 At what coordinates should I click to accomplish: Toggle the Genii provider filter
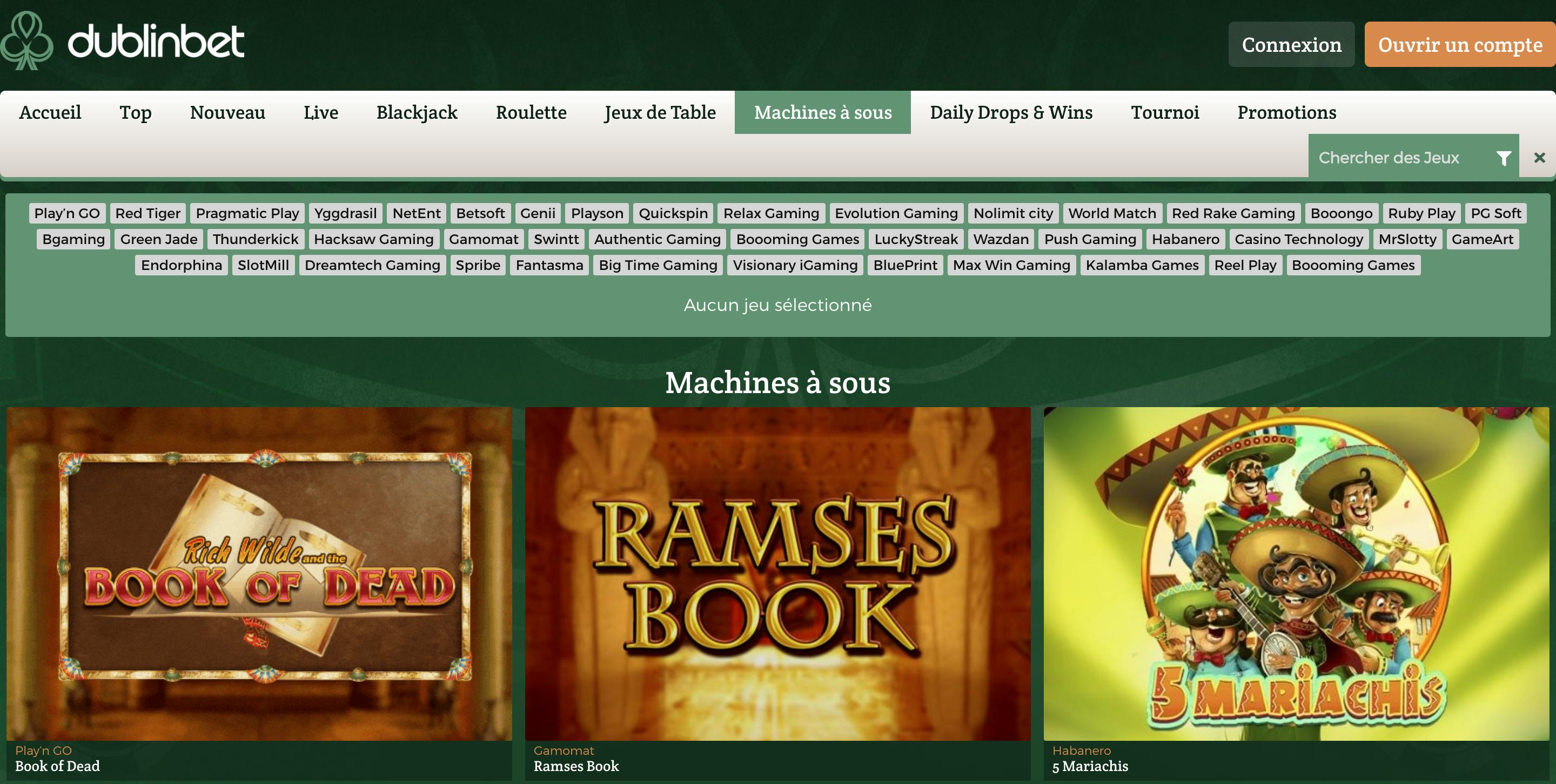[538, 213]
